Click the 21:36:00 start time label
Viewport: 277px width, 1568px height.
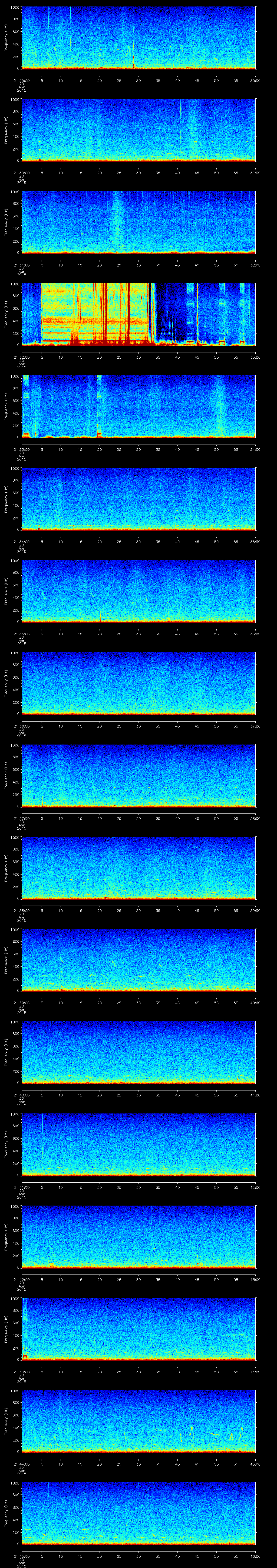(21, 726)
